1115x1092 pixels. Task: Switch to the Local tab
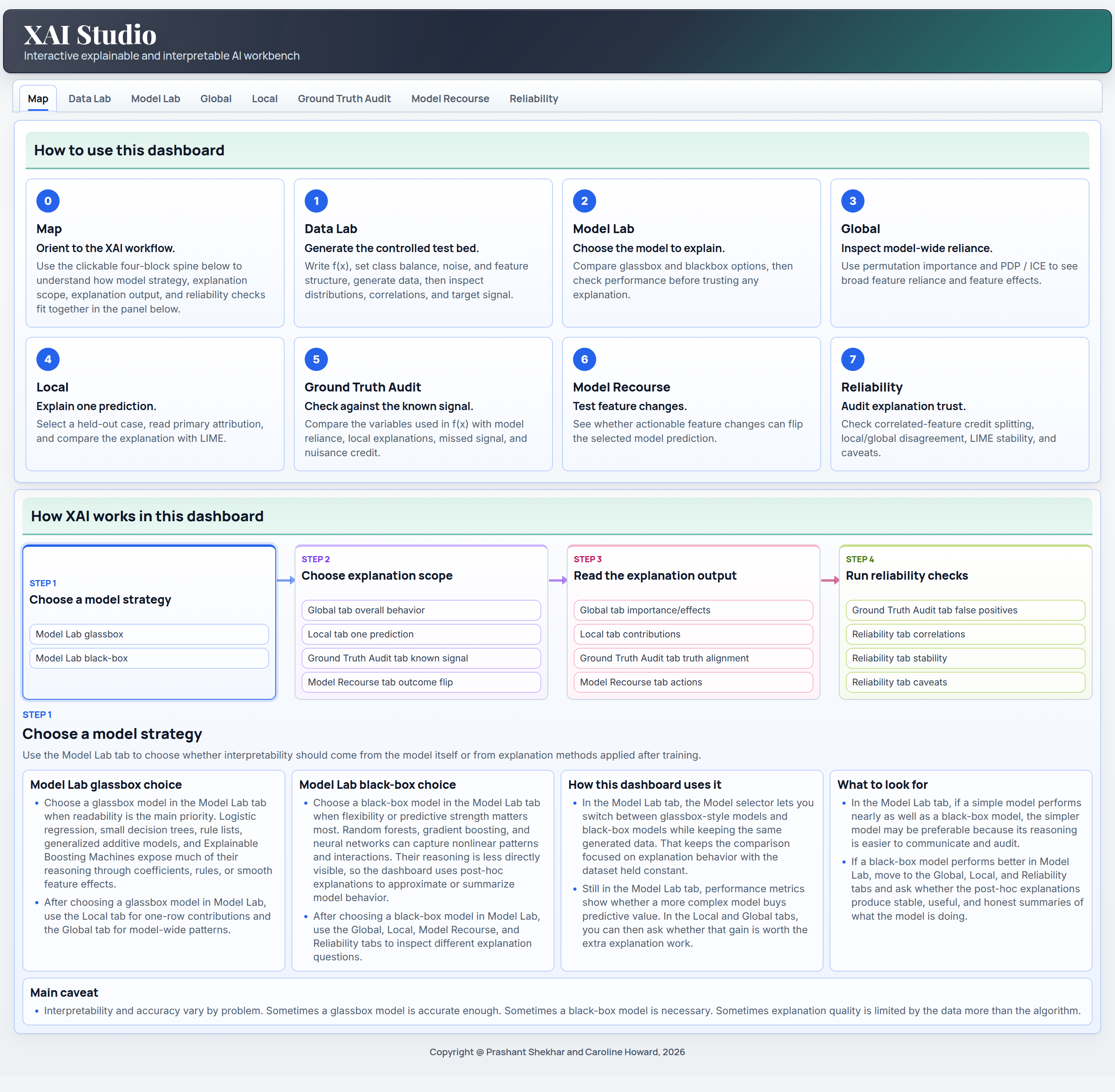click(x=265, y=99)
